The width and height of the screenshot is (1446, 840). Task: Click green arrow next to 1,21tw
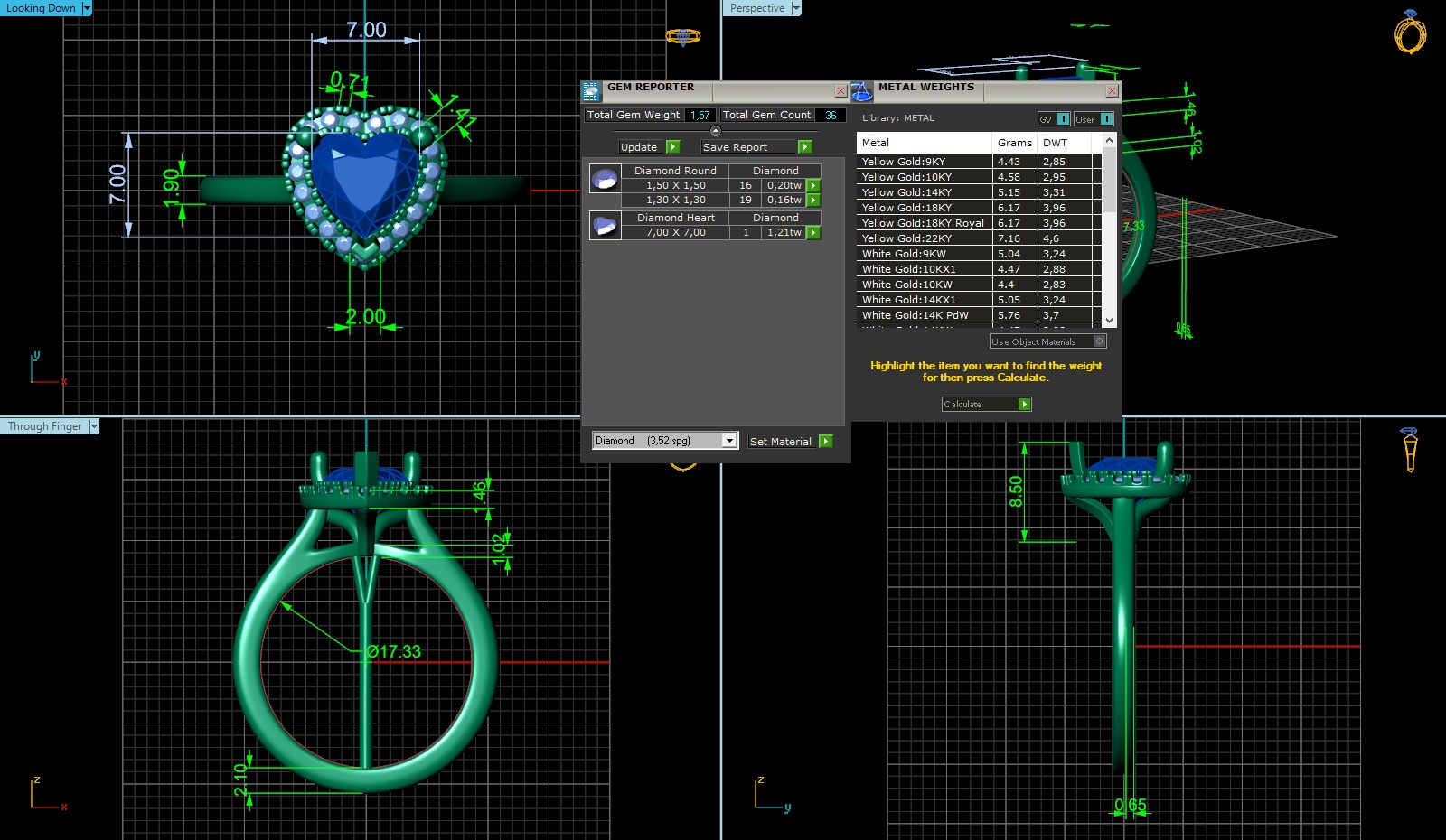pos(813,233)
